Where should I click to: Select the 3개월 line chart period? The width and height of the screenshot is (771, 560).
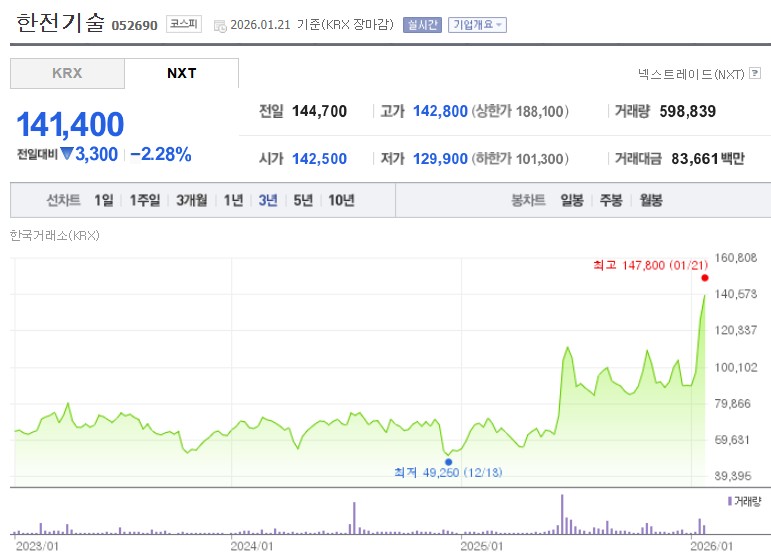coord(191,200)
